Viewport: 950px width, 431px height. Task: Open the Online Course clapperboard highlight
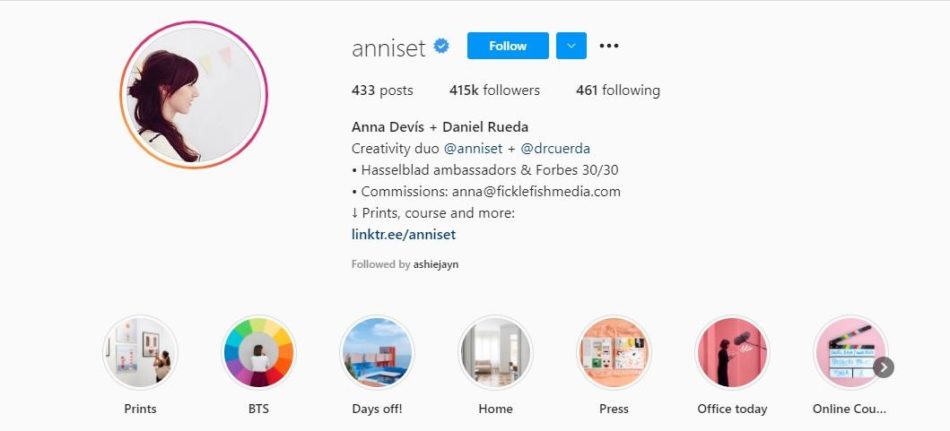851,353
